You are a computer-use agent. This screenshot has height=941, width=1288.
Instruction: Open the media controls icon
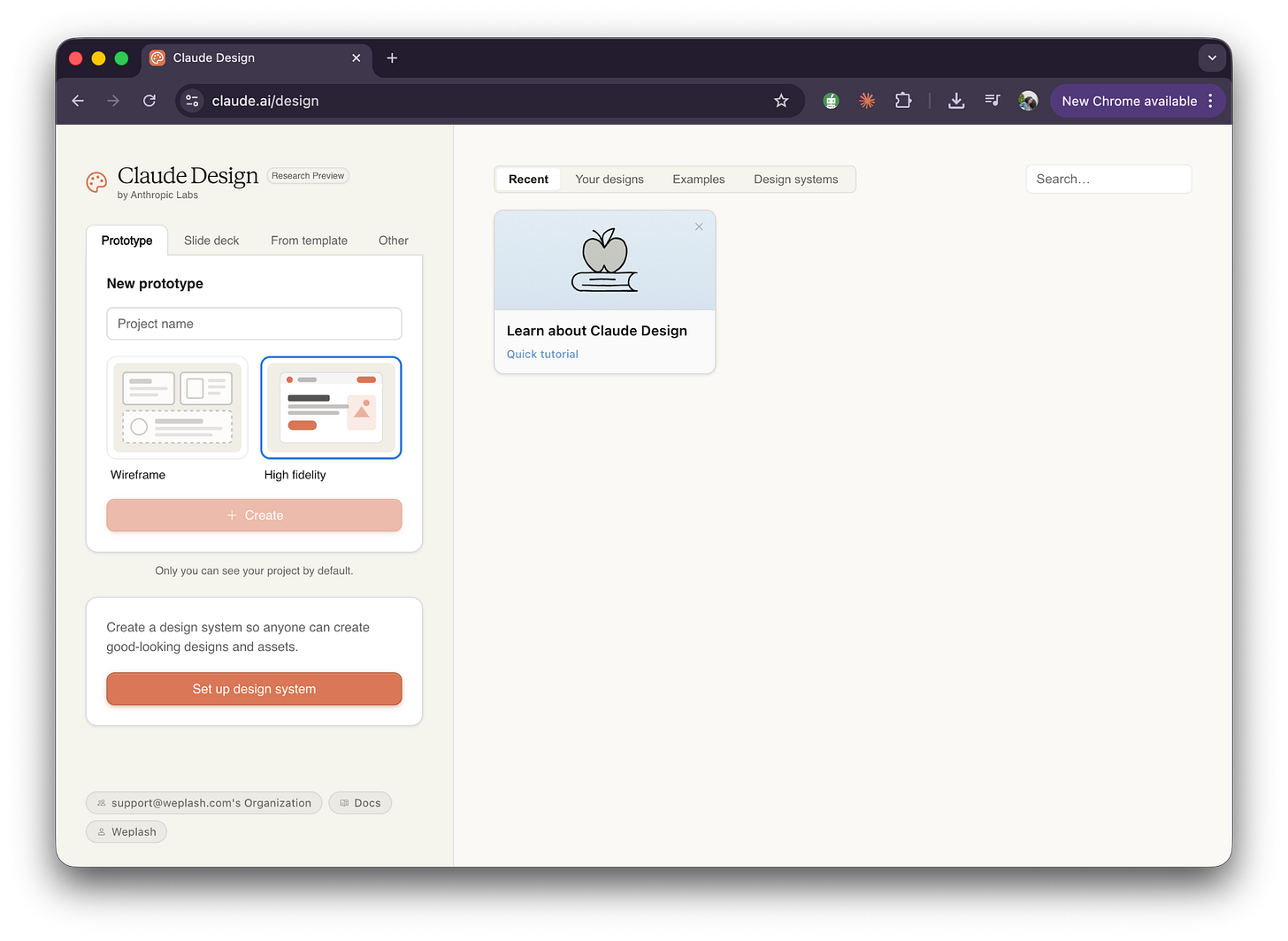tap(993, 101)
